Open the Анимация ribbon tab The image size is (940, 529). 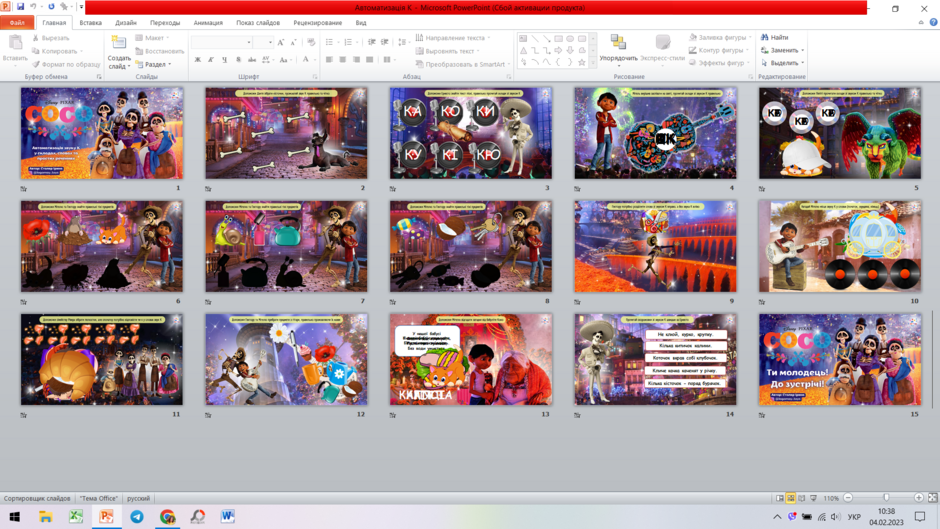(x=208, y=23)
